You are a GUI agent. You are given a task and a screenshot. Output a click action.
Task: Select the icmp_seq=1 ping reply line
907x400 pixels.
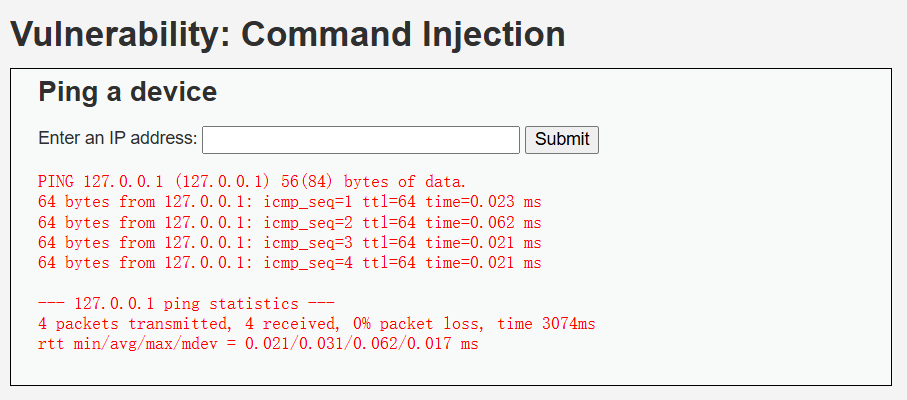pos(289,202)
